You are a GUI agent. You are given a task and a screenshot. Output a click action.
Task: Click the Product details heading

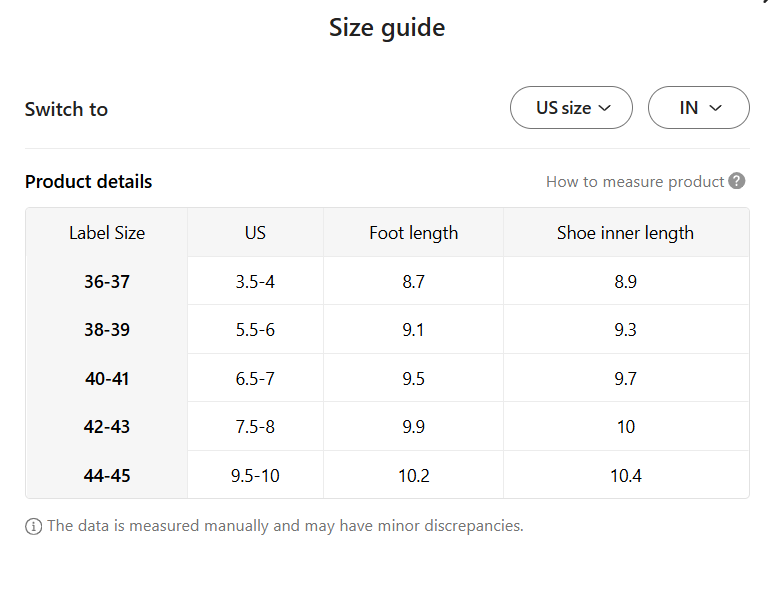[x=89, y=181]
